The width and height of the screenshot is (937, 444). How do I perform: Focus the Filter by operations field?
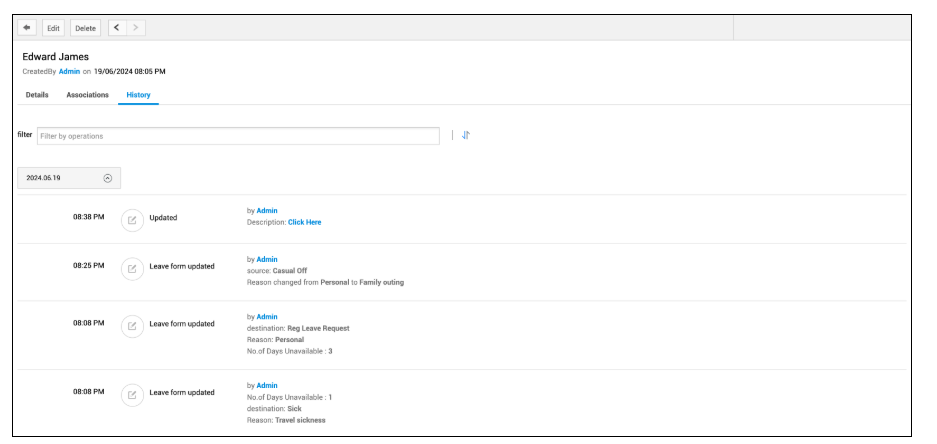coord(238,136)
